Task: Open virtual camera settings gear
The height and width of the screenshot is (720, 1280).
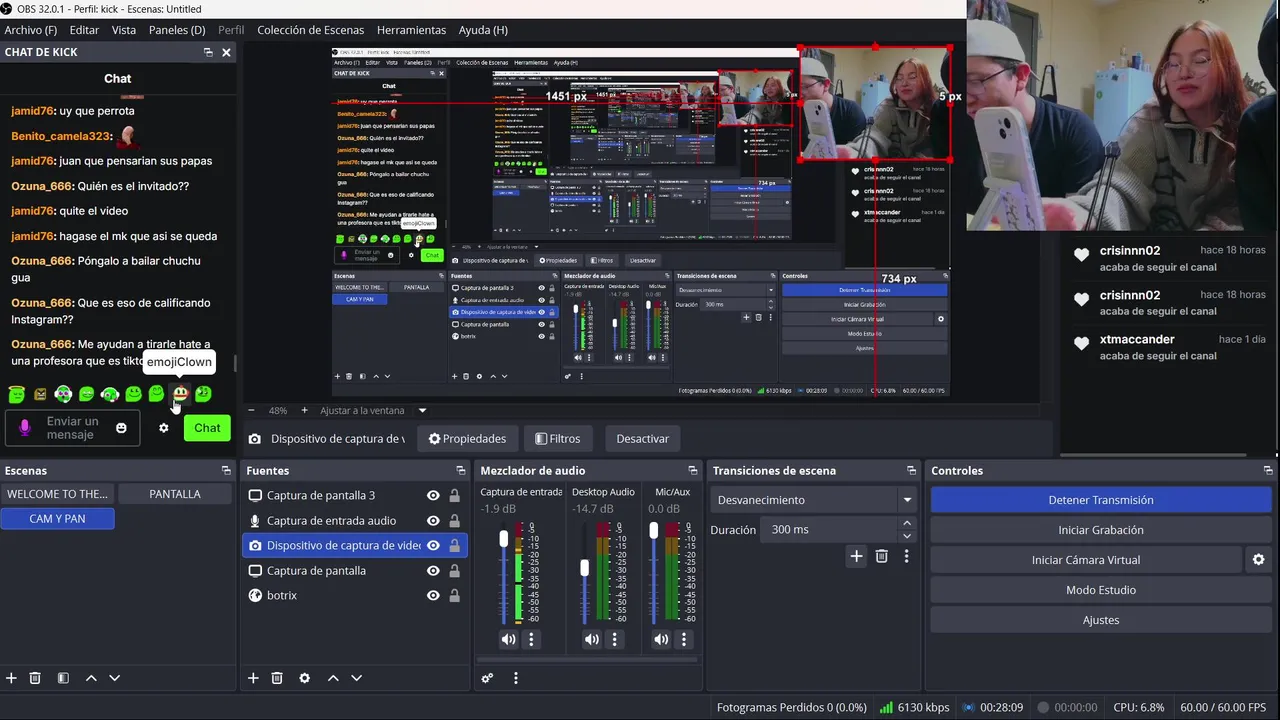Action: [1259, 560]
